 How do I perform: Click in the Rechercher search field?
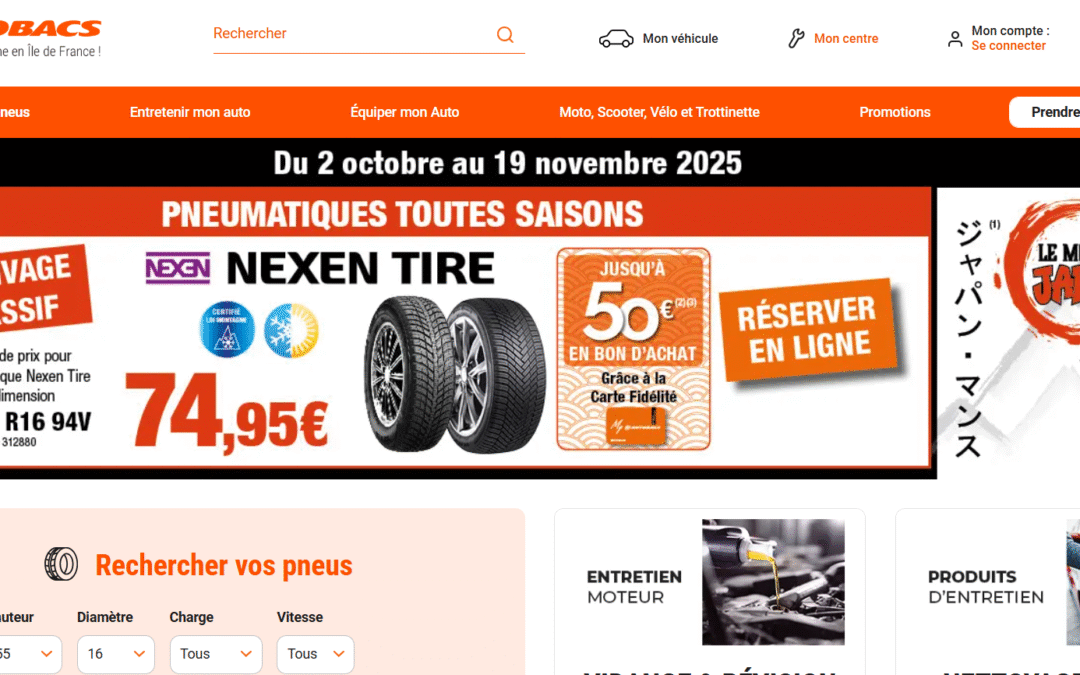[x=351, y=34]
